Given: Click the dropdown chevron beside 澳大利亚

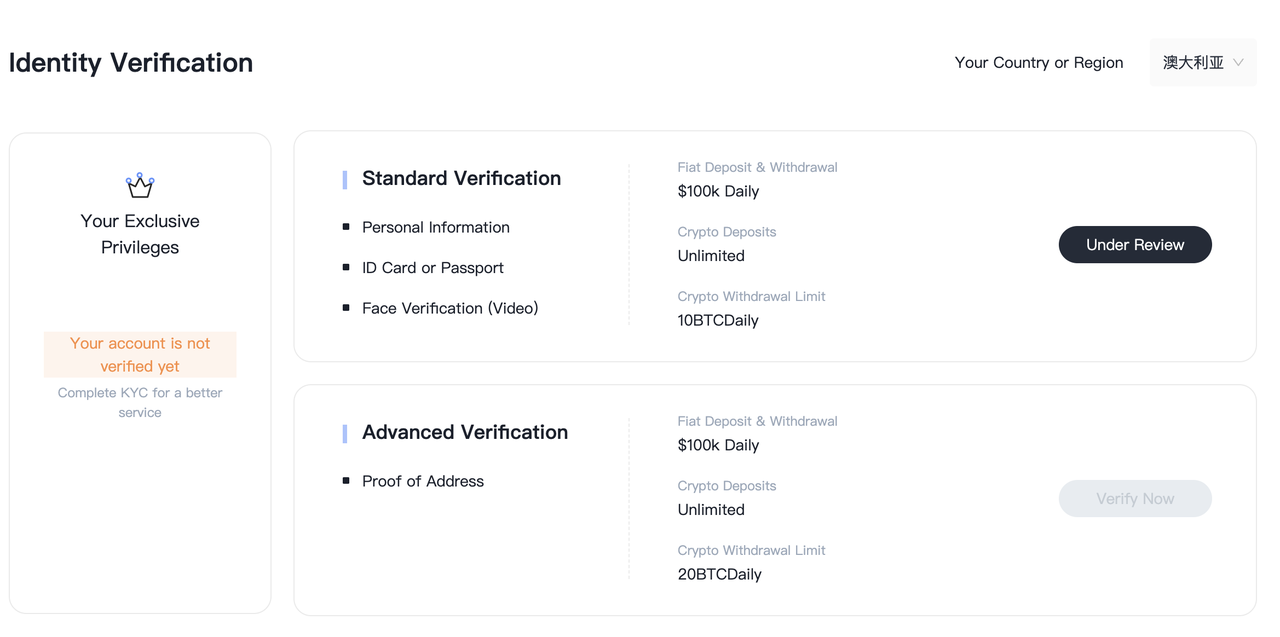Looking at the screenshot, I should tap(1239, 62).
